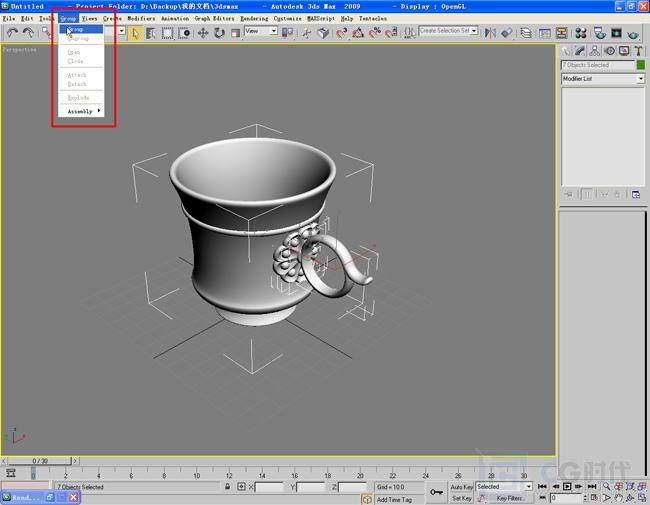Click Quick Render teapot icon
This screenshot has height=505, width=650.
633,33
